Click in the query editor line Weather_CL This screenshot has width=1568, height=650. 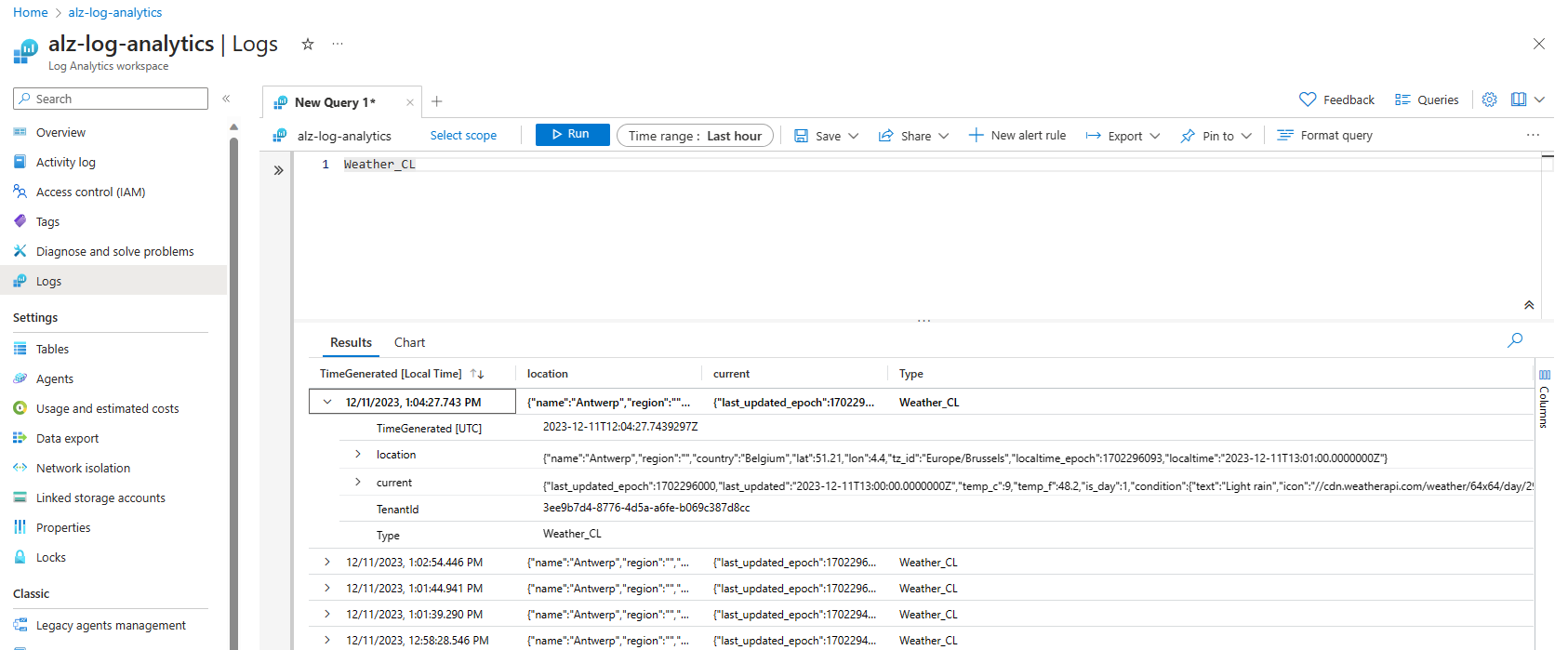[379, 165]
